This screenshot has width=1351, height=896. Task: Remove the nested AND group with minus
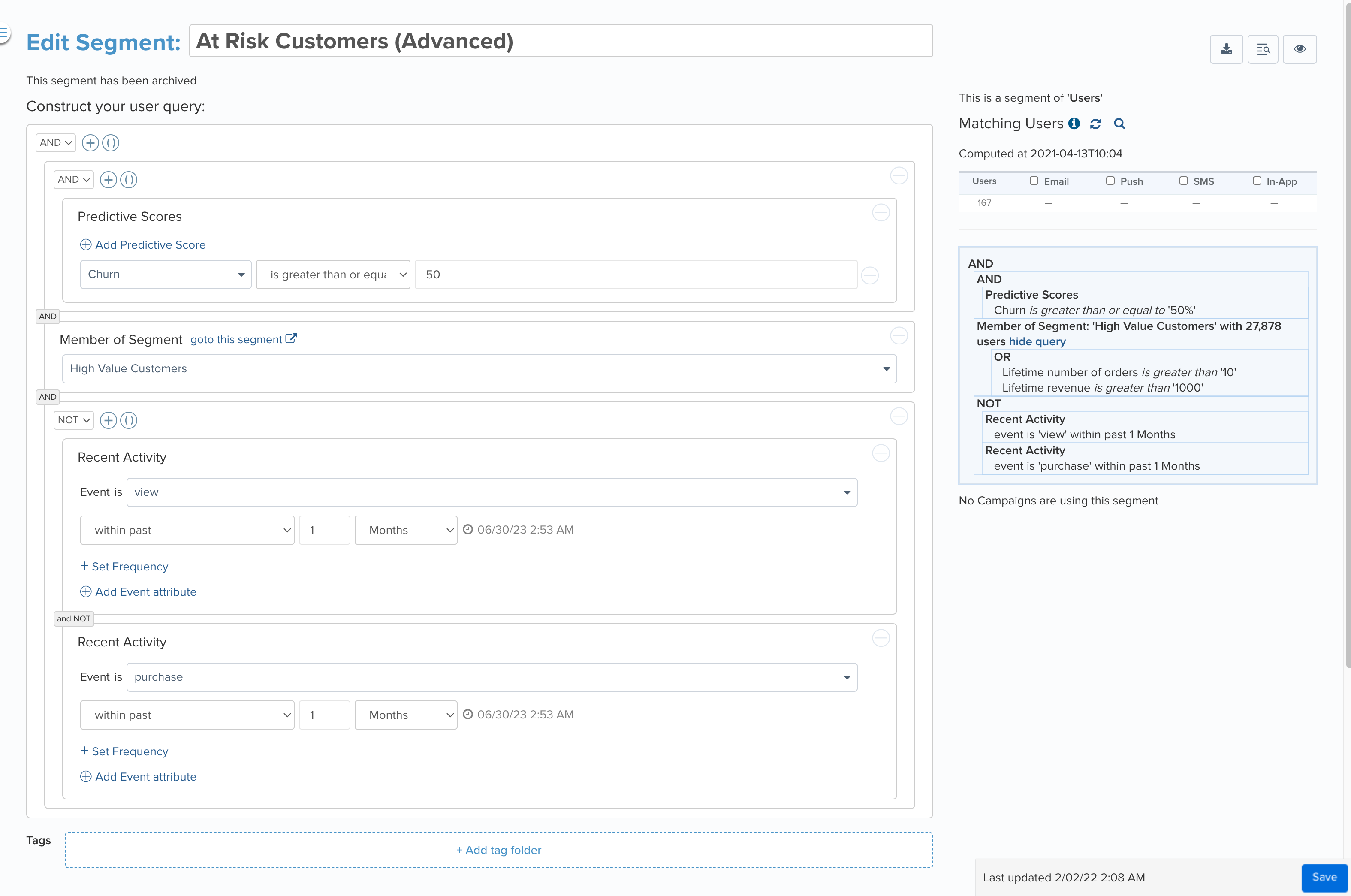click(899, 175)
